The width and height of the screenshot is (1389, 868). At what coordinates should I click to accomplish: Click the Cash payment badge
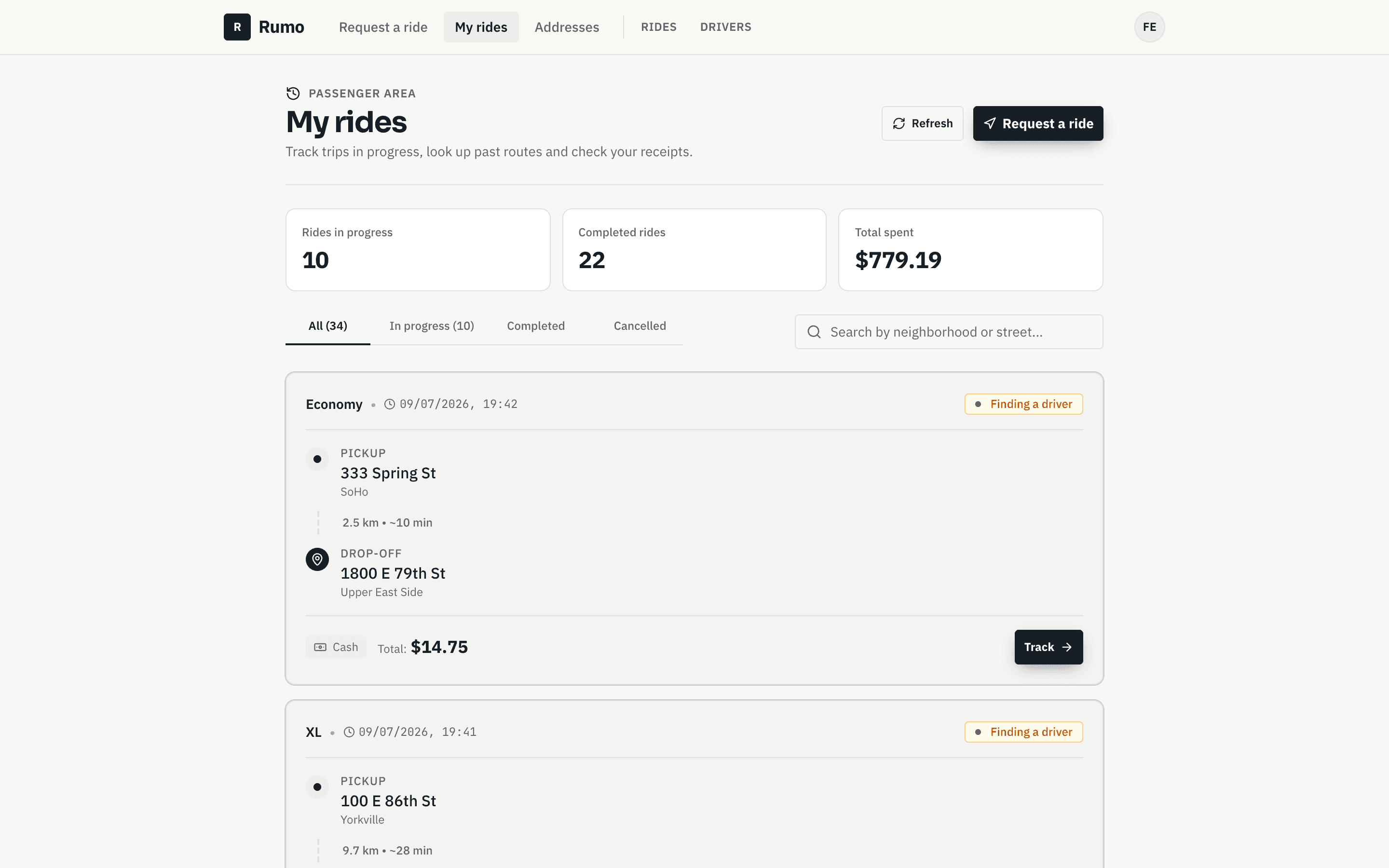coord(336,647)
